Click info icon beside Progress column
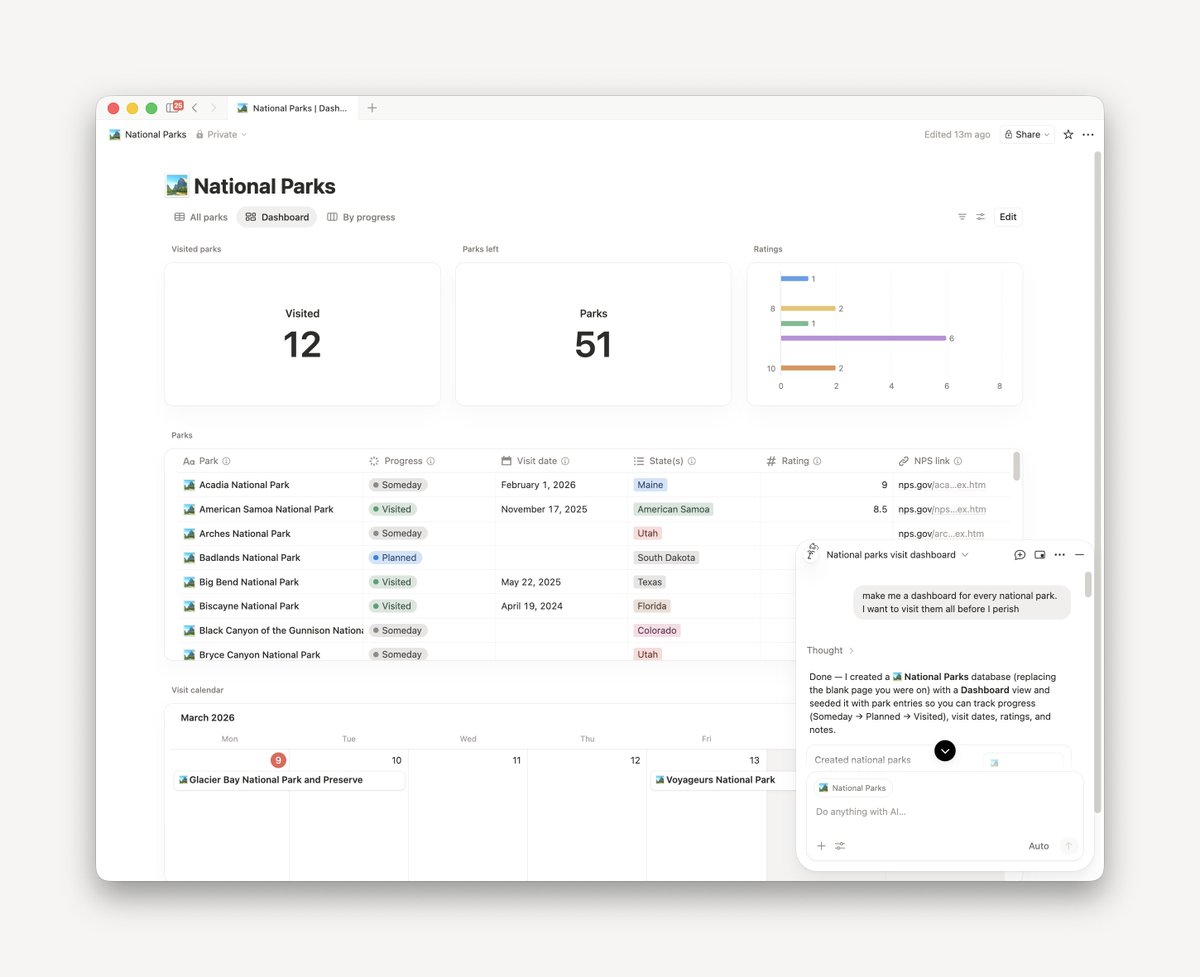The height and width of the screenshot is (977, 1200). (431, 461)
